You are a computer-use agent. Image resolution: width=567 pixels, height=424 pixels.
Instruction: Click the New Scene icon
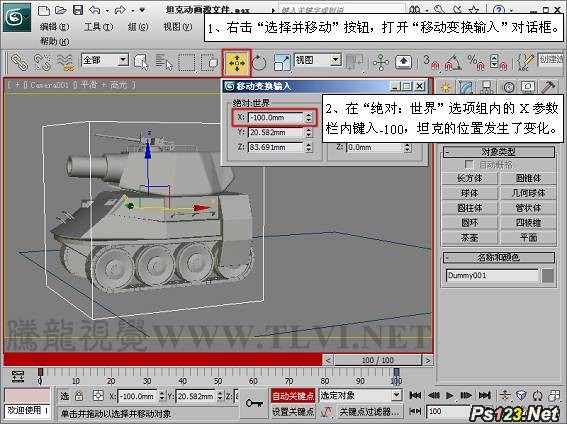coord(44,10)
